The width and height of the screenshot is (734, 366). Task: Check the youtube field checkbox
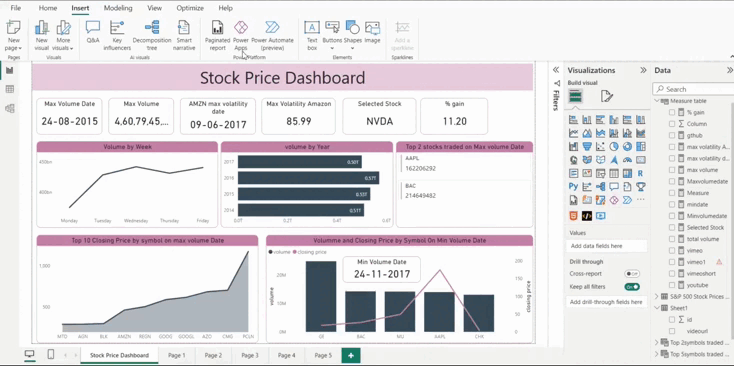tap(672, 285)
